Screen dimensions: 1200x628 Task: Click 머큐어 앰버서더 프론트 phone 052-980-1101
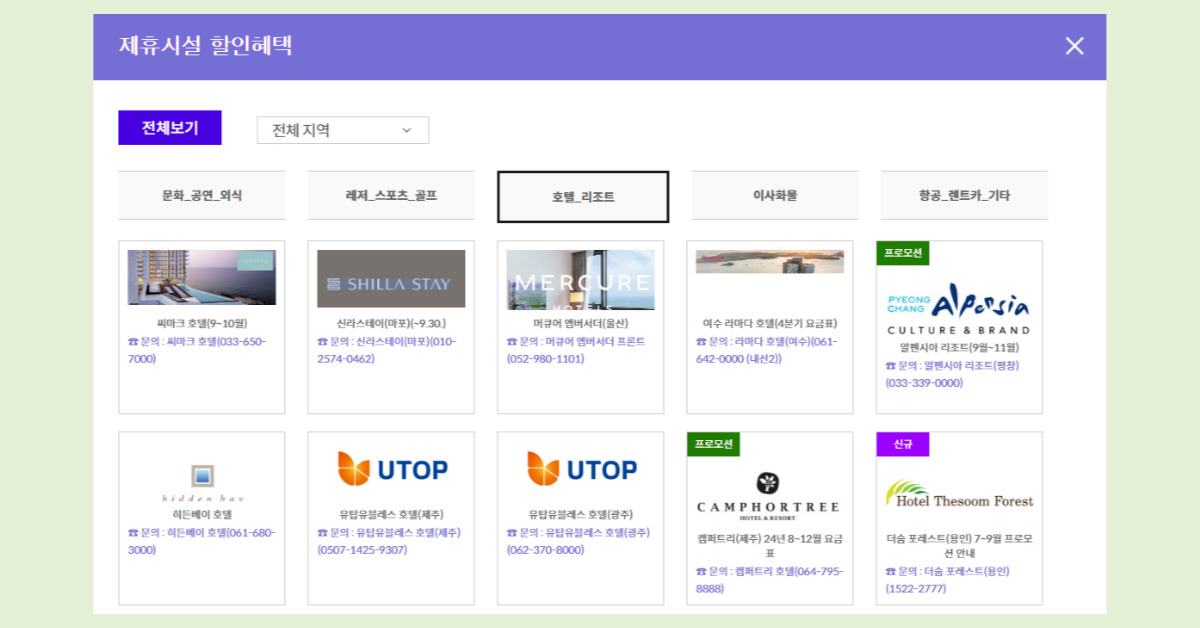coord(576,350)
